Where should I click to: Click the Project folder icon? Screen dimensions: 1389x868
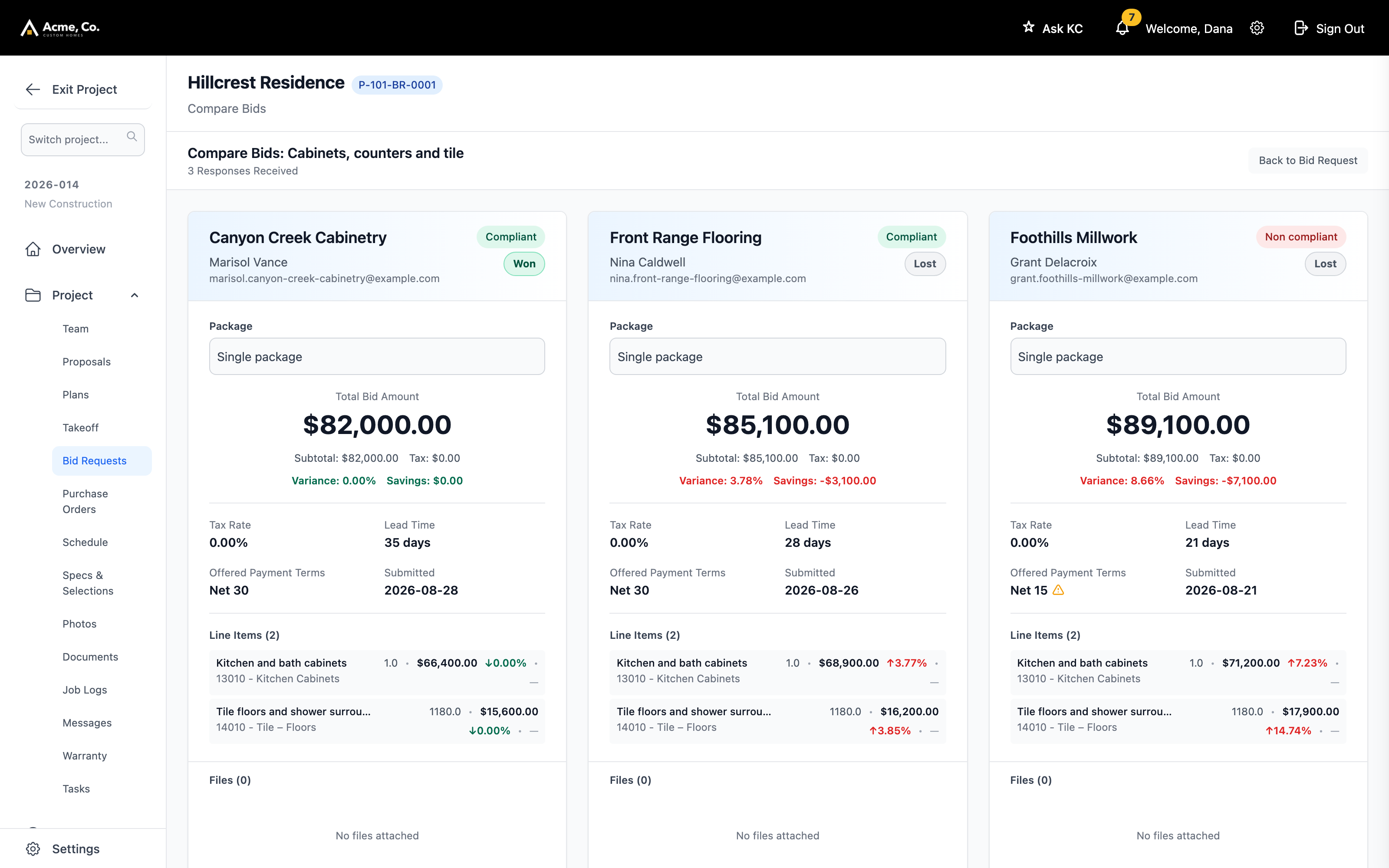coord(33,295)
